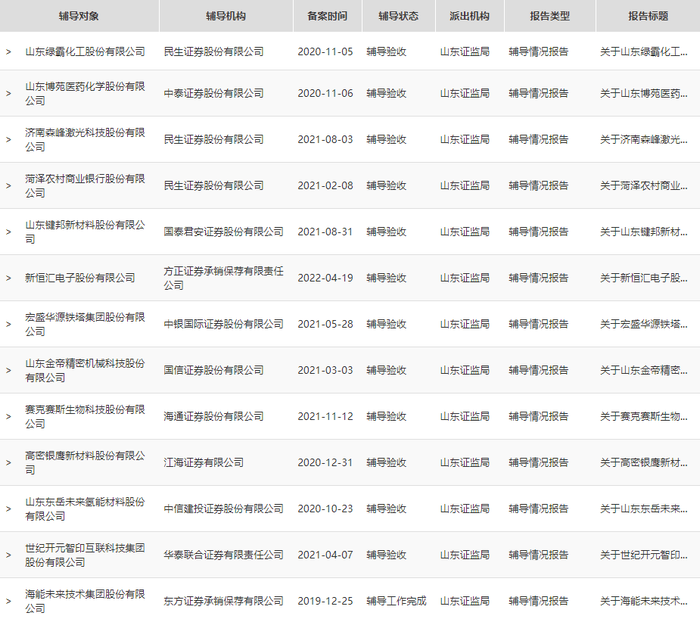Expand the 高密银鹰新材料 row arrow

pos(8,463)
